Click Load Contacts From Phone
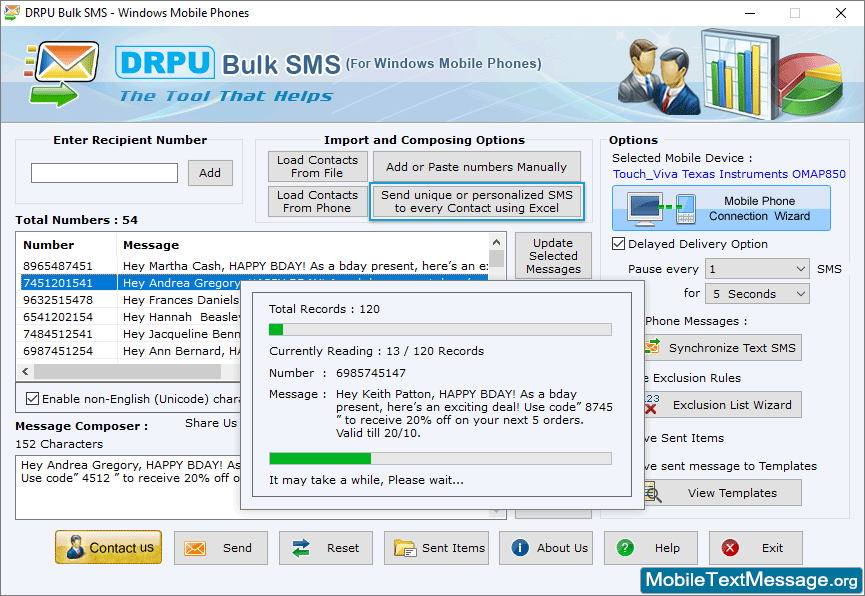This screenshot has width=865, height=596. (318, 201)
